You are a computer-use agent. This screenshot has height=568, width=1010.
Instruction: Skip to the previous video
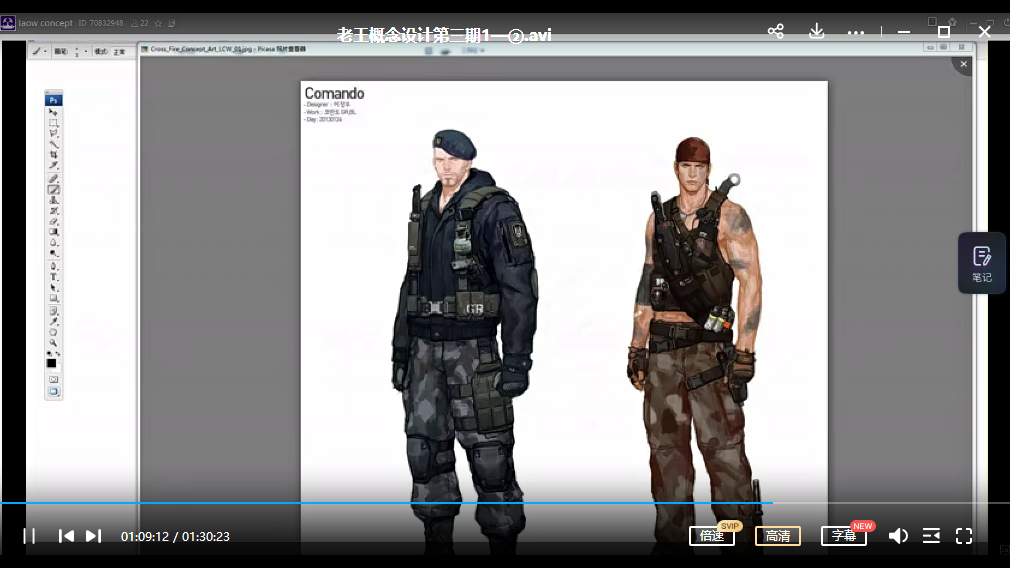[x=66, y=536]
